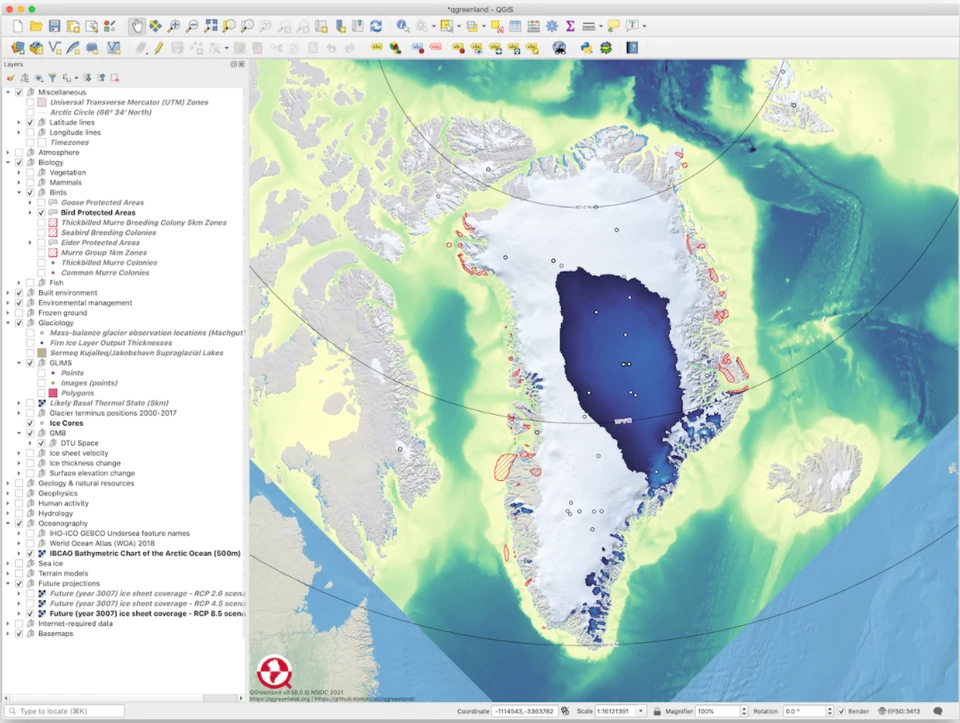Uncheck the Basemaps group checkbox
This screenshot has height=723, width=960.
click(19, 634)
